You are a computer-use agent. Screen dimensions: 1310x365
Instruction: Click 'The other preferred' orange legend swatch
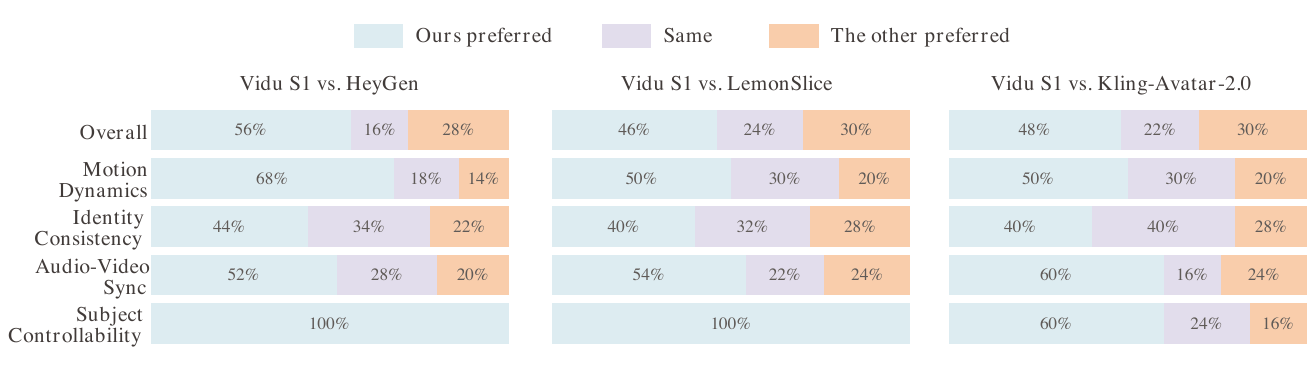click(x=794, y=36)
